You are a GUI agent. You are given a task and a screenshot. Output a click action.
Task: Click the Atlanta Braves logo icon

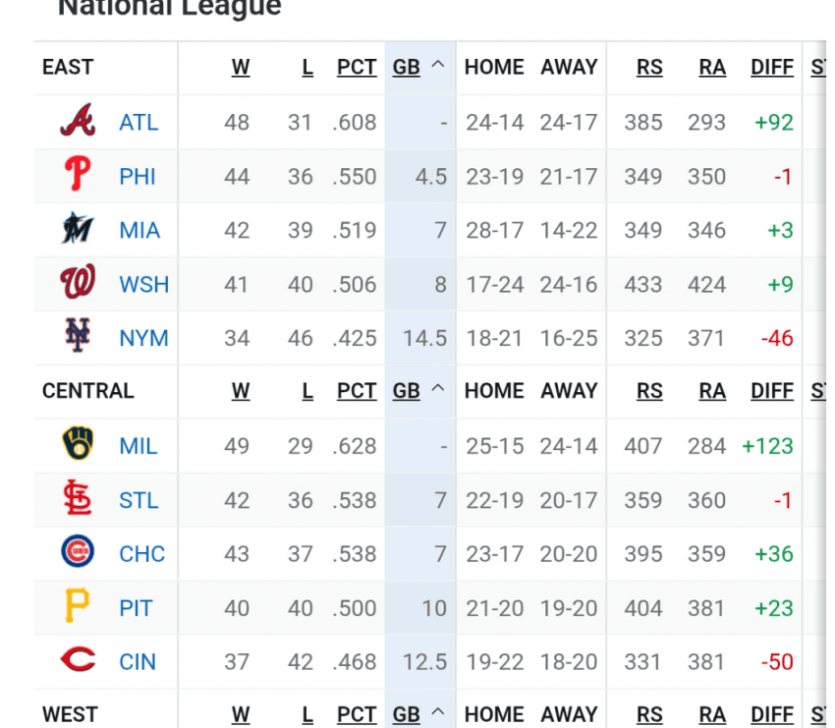78,120
